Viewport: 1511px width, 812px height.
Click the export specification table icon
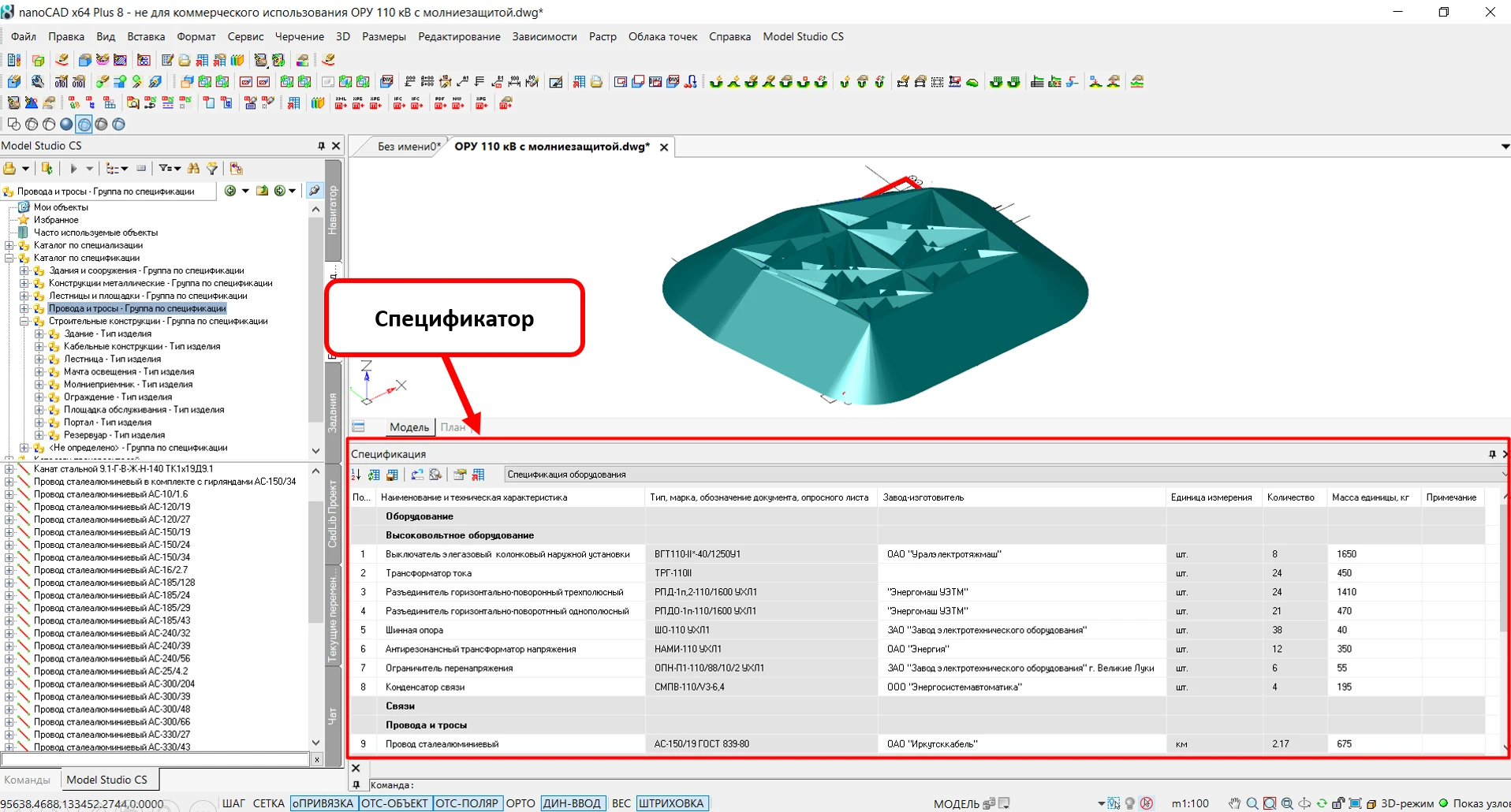click(478, 475)
